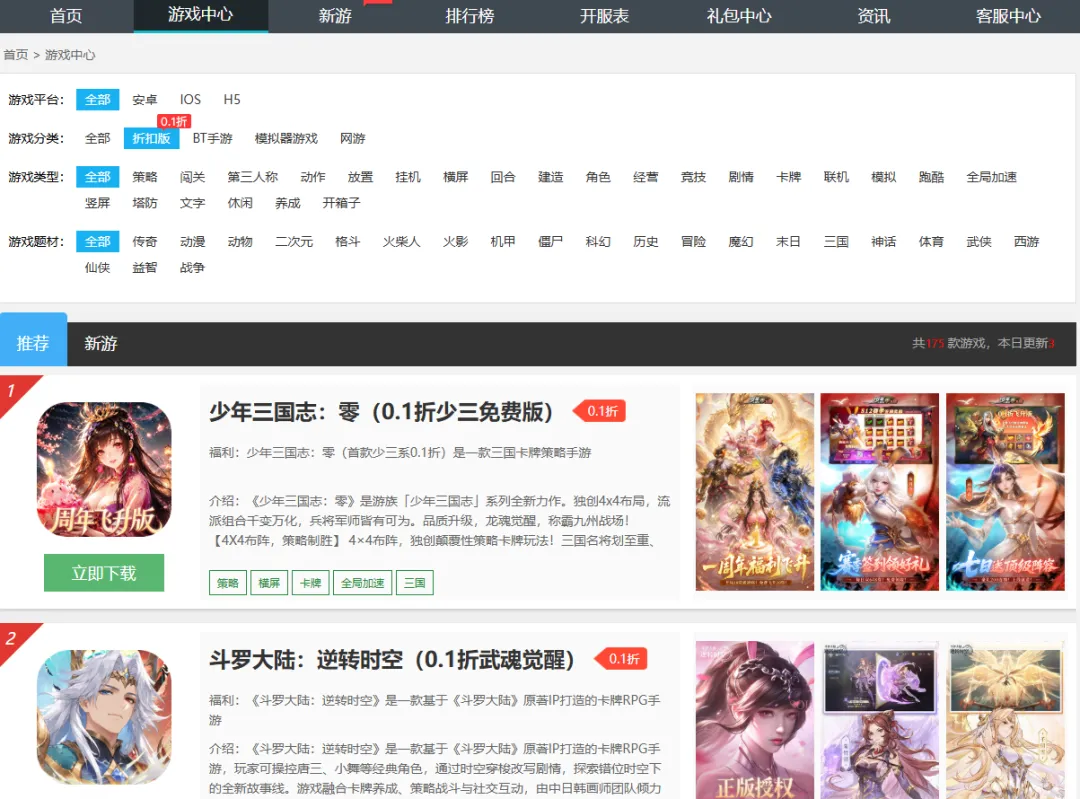
Task: Filter game type by 挂机
Action: click(408, 177)
